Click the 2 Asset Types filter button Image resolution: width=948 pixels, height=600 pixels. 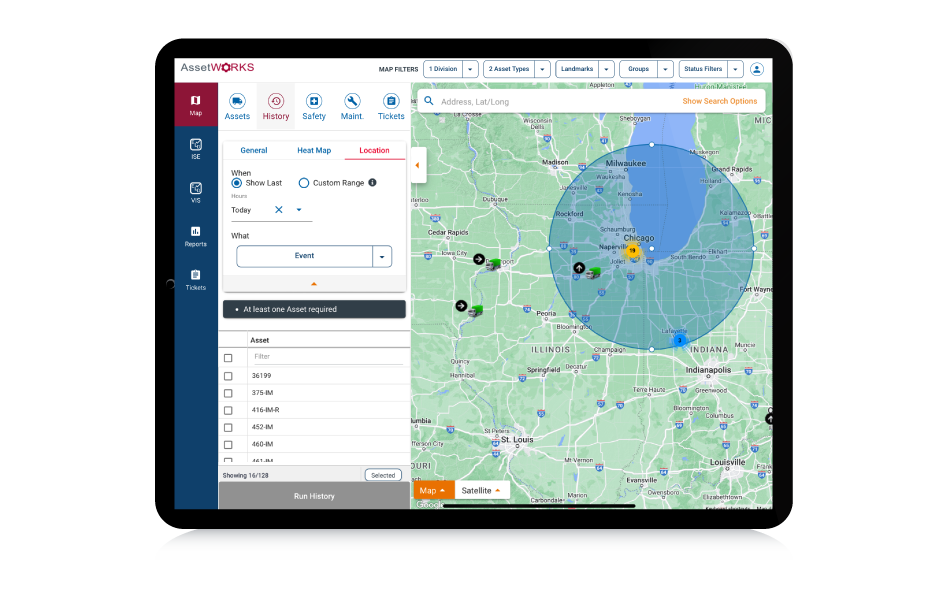(x=509, y=69)
